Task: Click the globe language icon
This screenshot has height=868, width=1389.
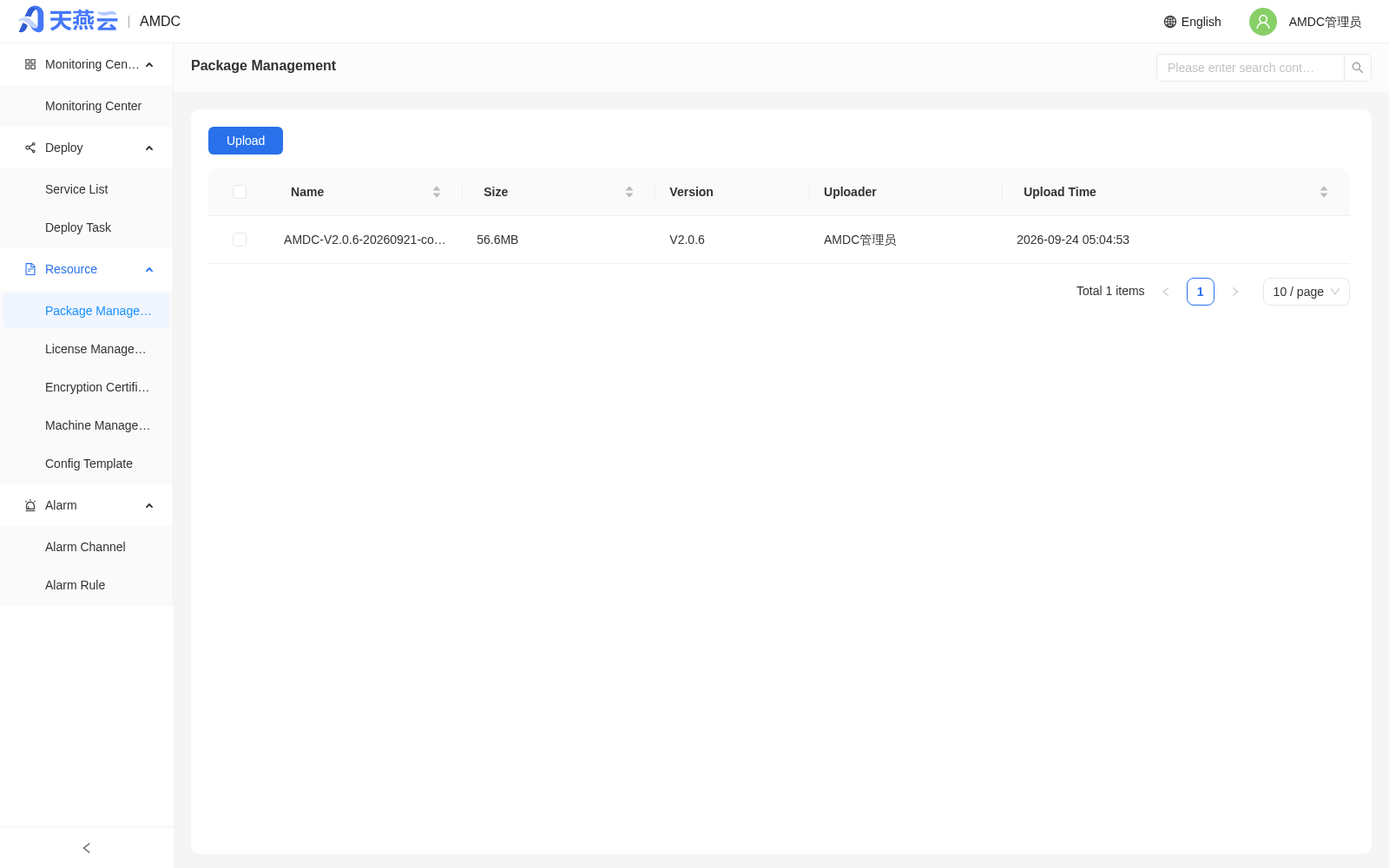Action: [1170, 22]
